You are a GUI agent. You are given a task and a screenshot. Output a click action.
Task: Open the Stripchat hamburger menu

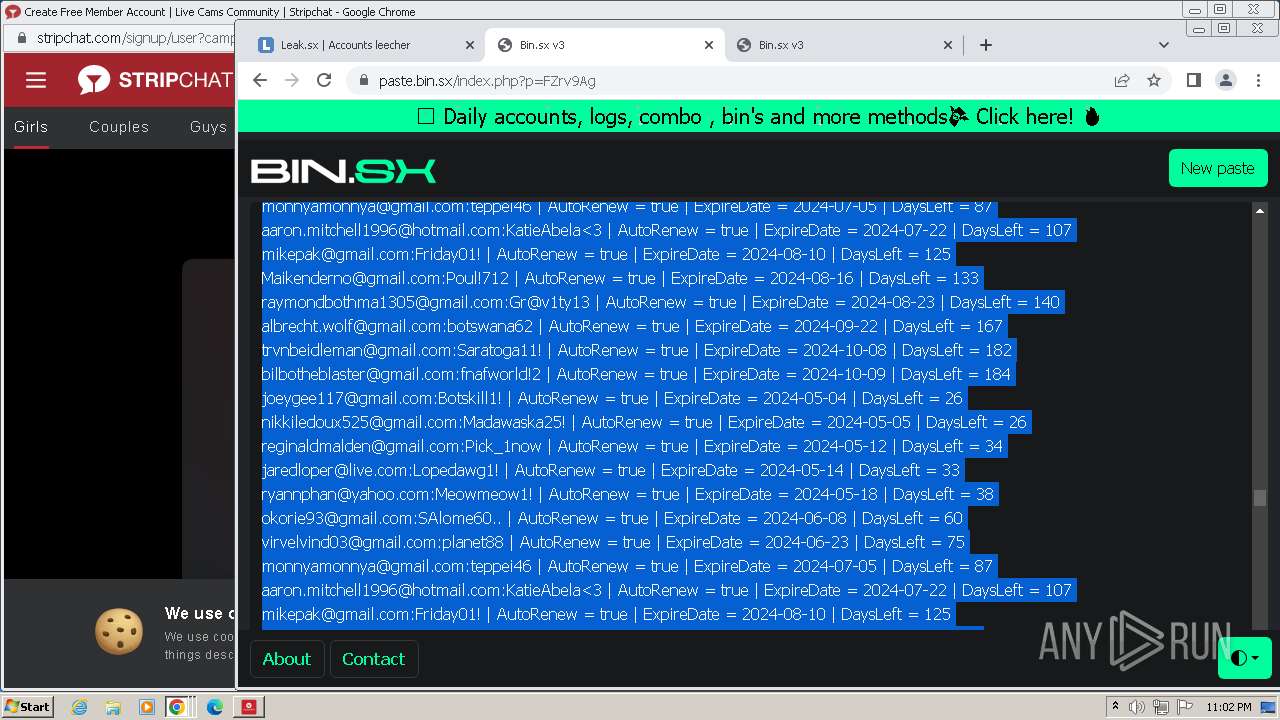pos(36,80)
